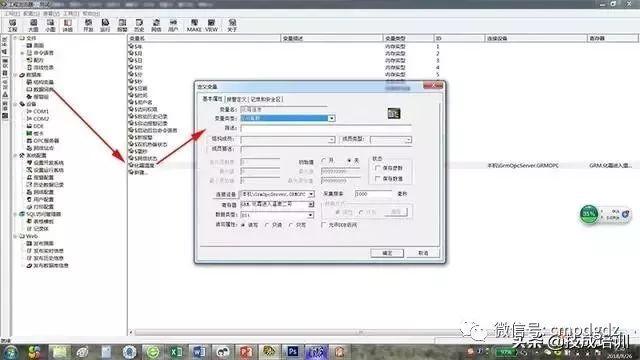Enable the 保存数值 checkbox
Image resolution: width=640 pixels, height=360 pixels.
377,179
